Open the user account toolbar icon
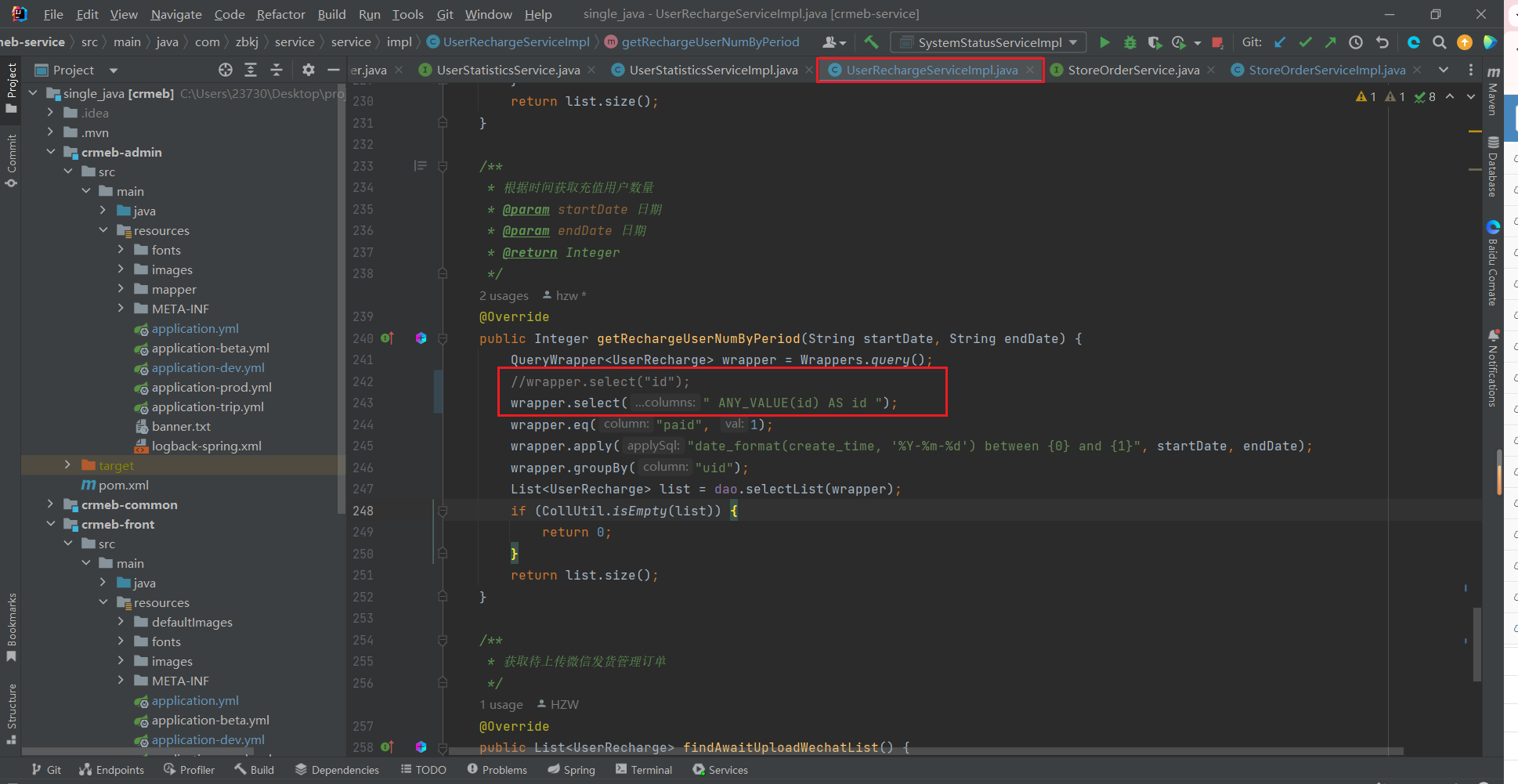The height and width of the screenshot is (784, 1518). [834, 42]
